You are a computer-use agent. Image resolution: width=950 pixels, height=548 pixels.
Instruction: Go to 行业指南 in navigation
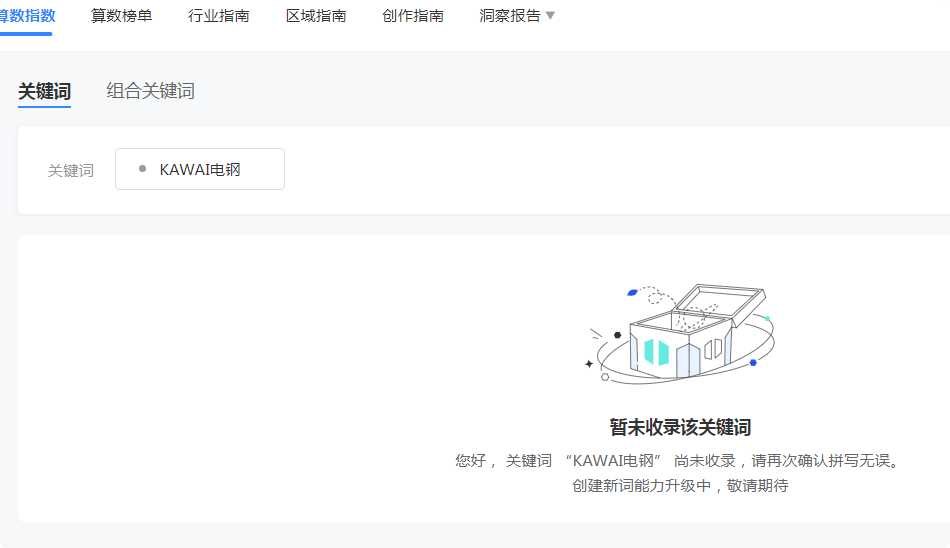tap(218, 16)
